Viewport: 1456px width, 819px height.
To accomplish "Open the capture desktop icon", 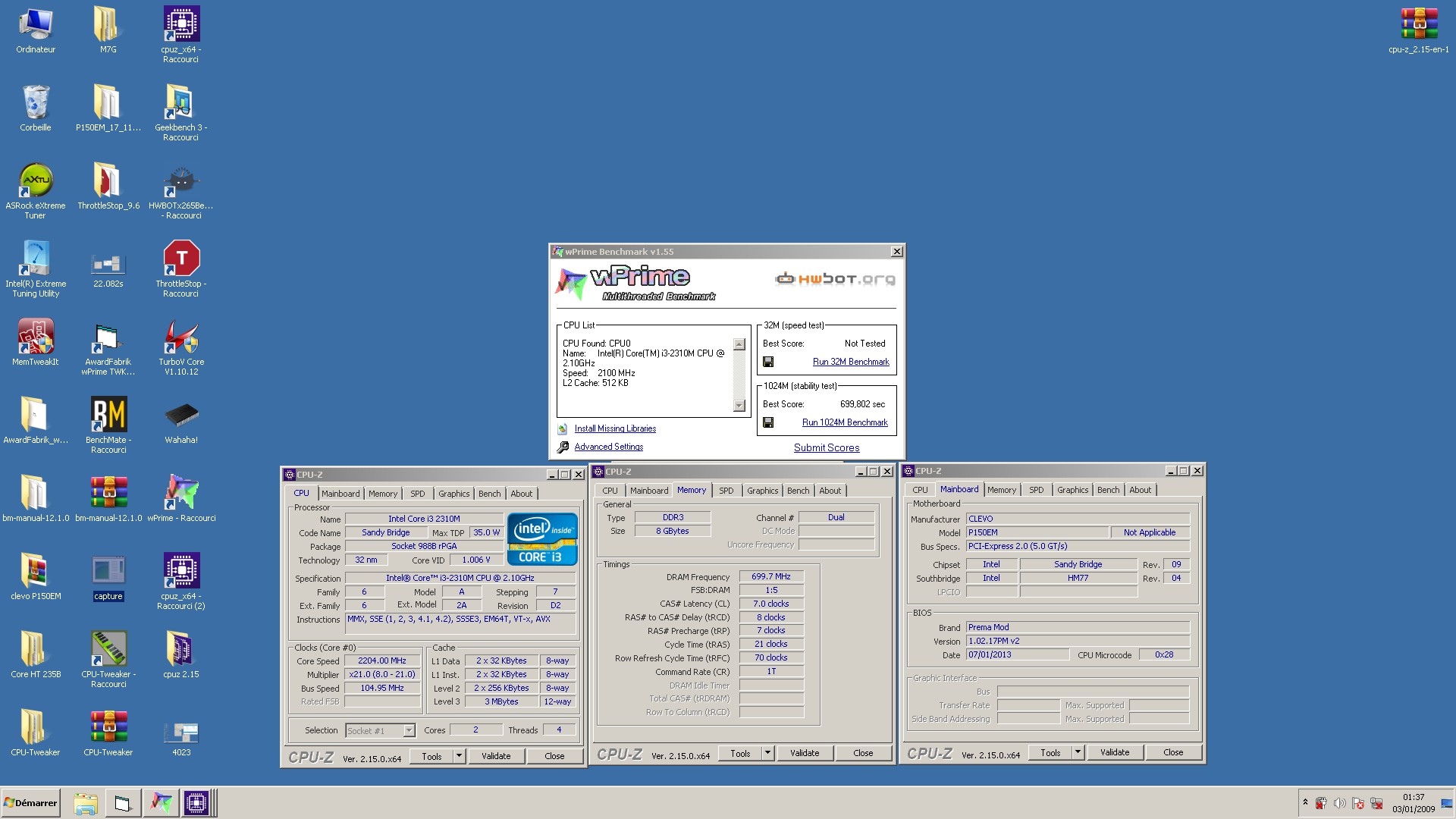I will click(x=108, y=577).
